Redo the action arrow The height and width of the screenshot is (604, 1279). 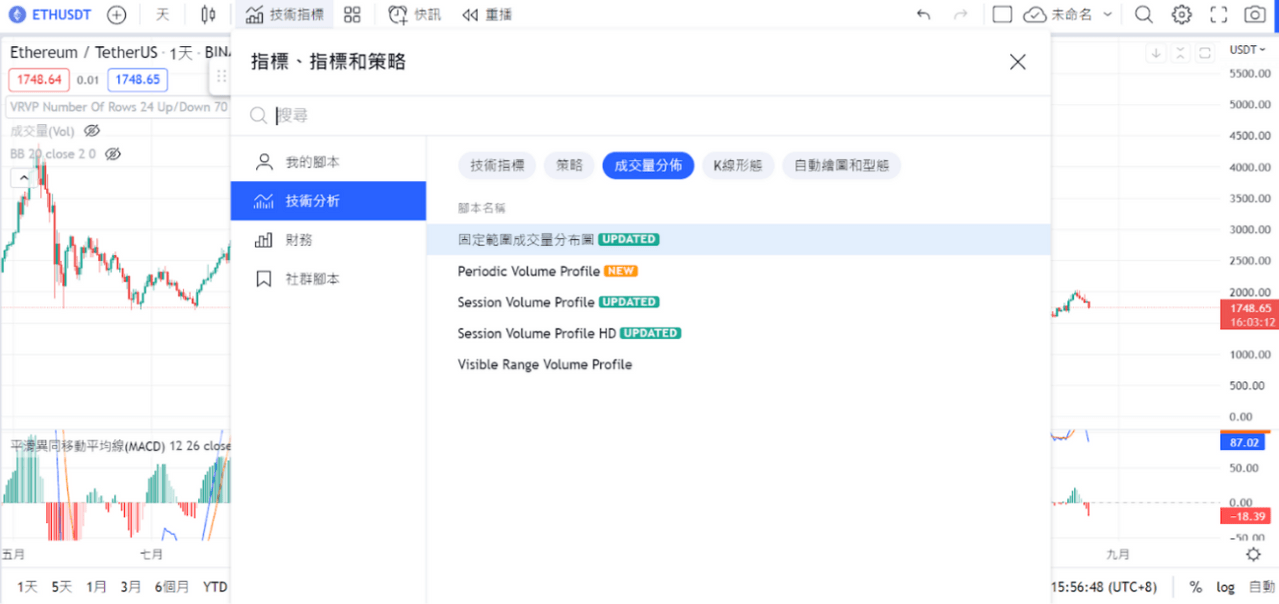[961, 15]
